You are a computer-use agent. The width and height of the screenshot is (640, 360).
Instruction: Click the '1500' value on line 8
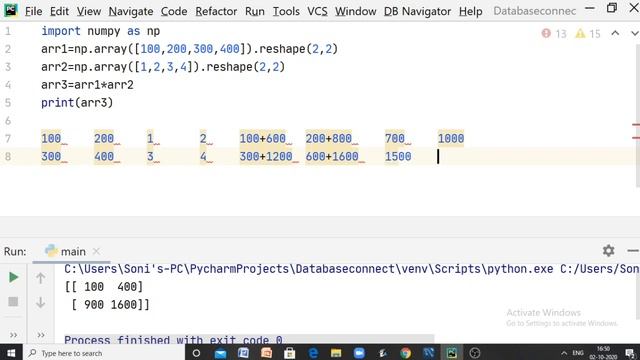398,156
